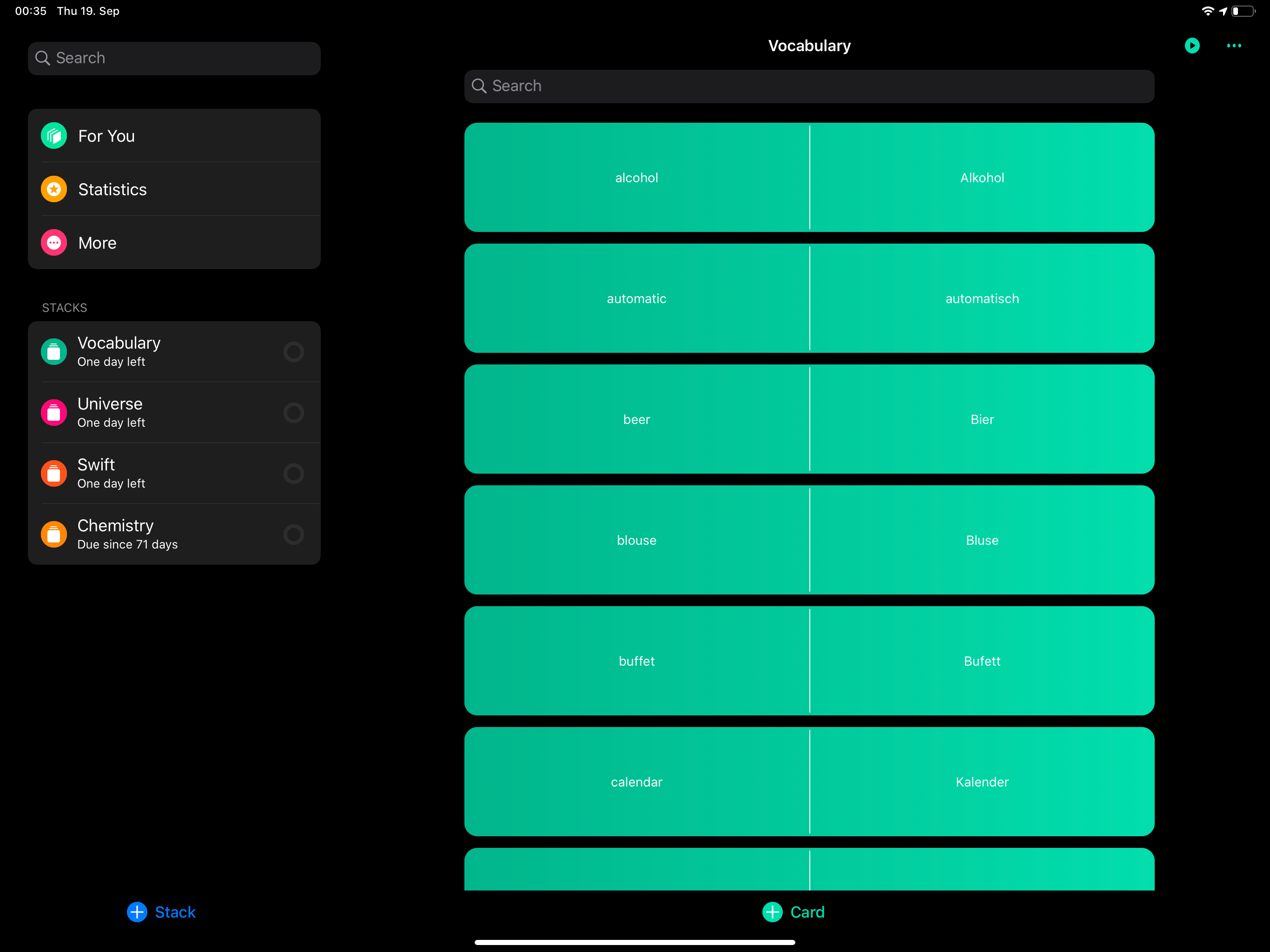Click the pink Universe stack icon
The width and height of the screenshot is (1270, 952).
54,413
